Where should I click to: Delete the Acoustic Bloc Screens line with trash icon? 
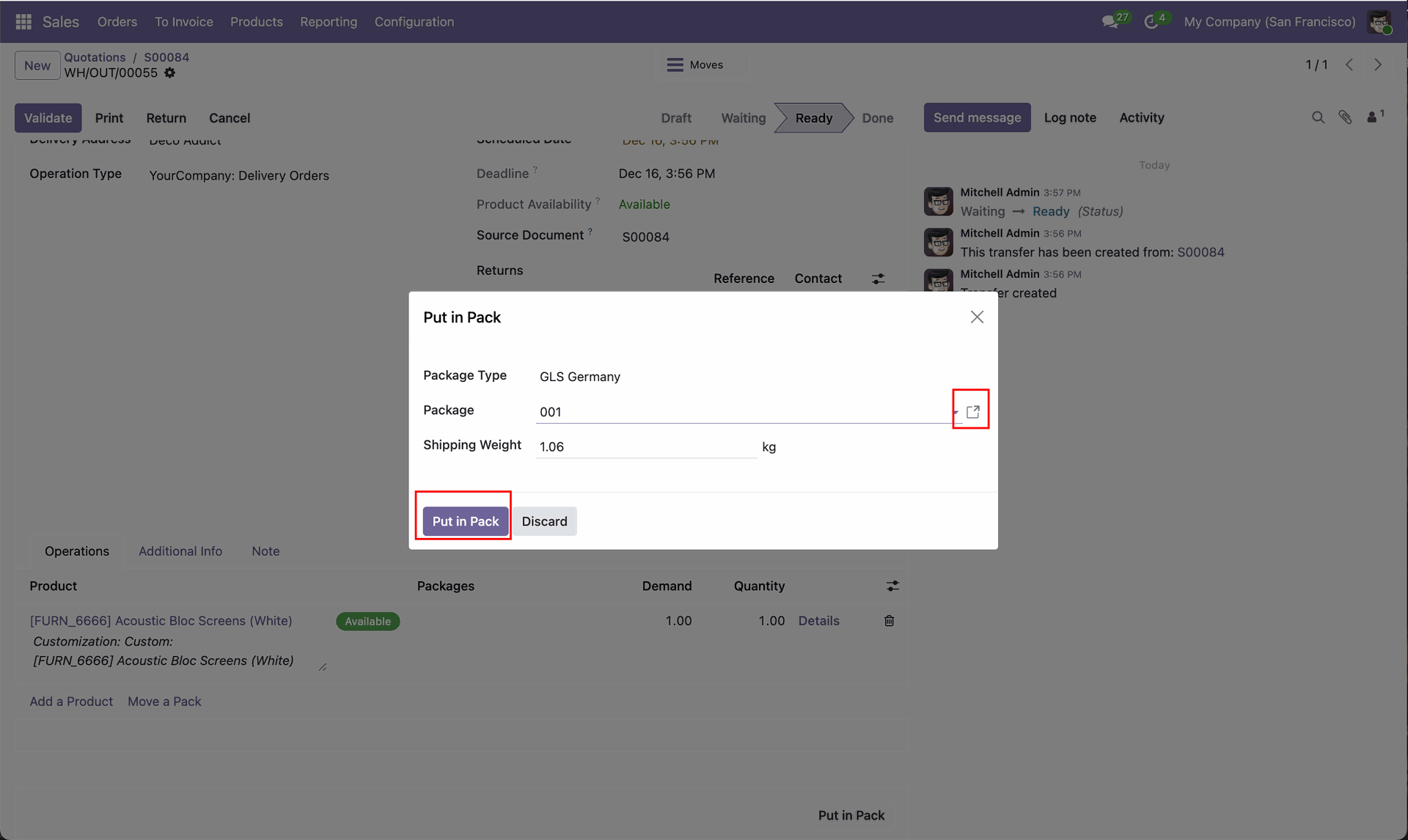point(889,621)
